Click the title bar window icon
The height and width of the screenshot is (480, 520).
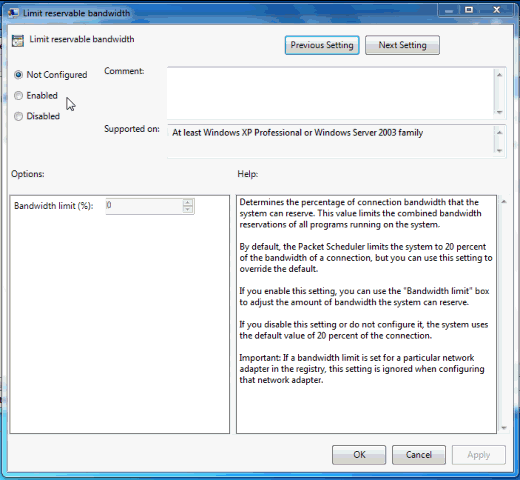point(13,13)
